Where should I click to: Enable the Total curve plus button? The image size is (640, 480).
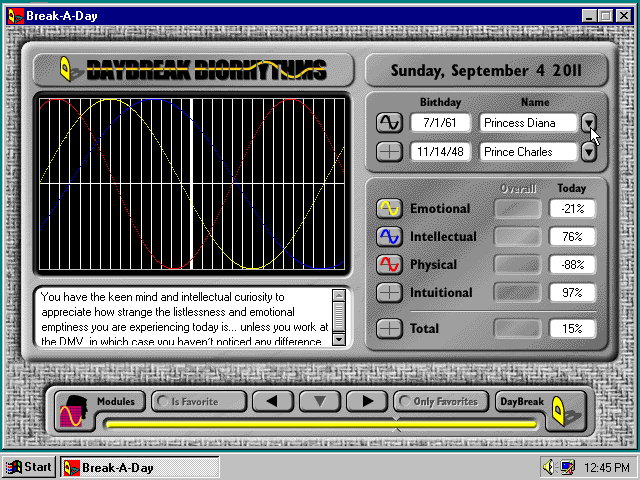point(389,329)
